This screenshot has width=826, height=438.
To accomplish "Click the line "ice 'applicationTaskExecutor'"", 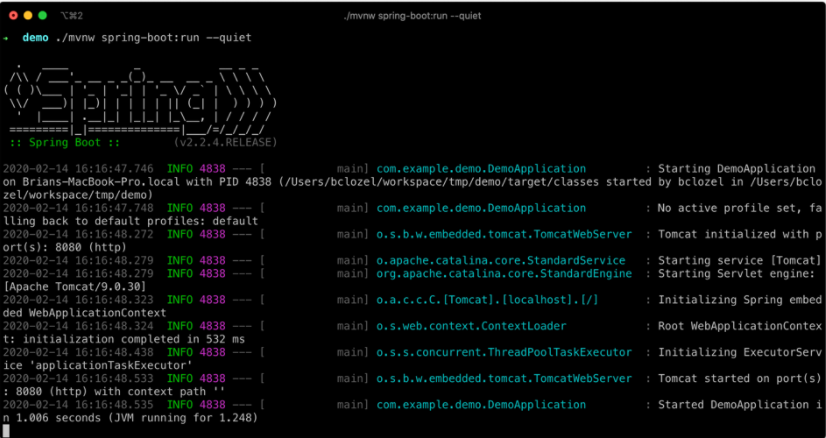I will 97,365.
